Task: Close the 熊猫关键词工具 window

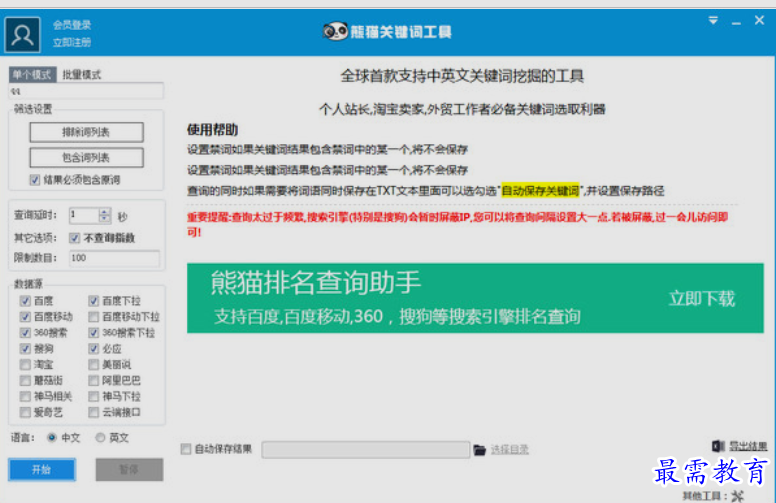Action: [759, 20]
